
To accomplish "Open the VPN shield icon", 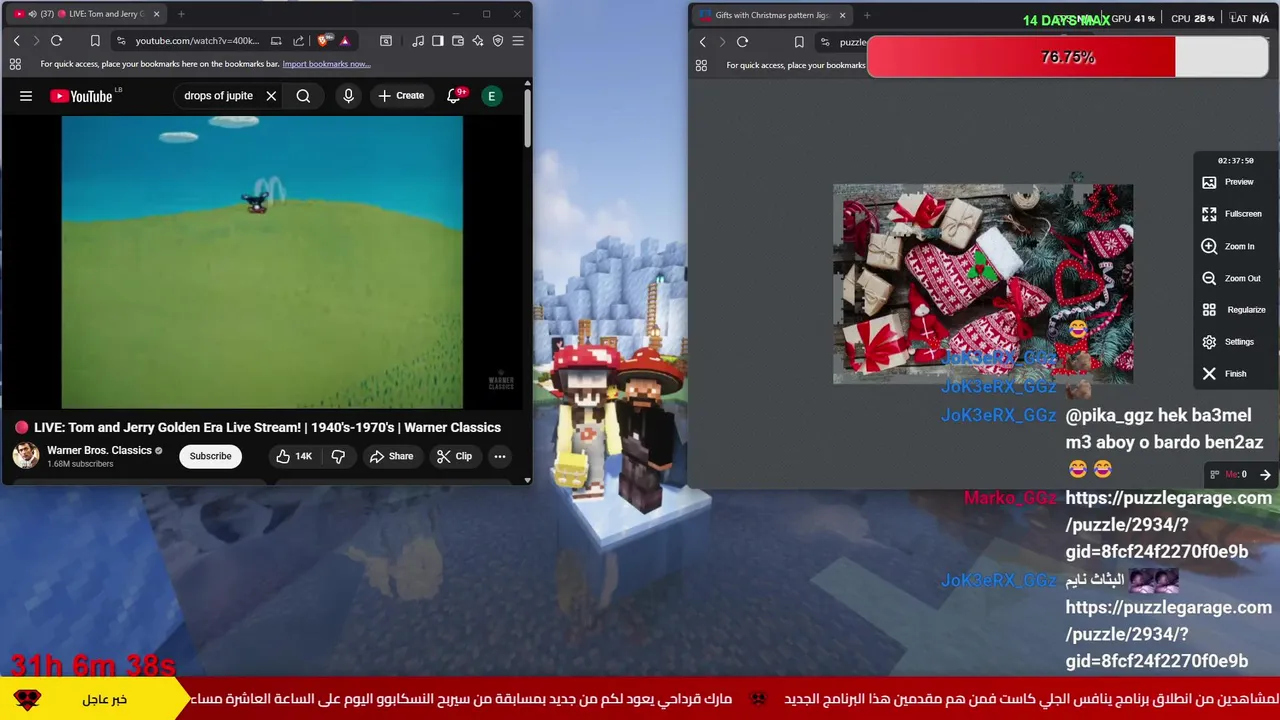I will coord(497,41).
